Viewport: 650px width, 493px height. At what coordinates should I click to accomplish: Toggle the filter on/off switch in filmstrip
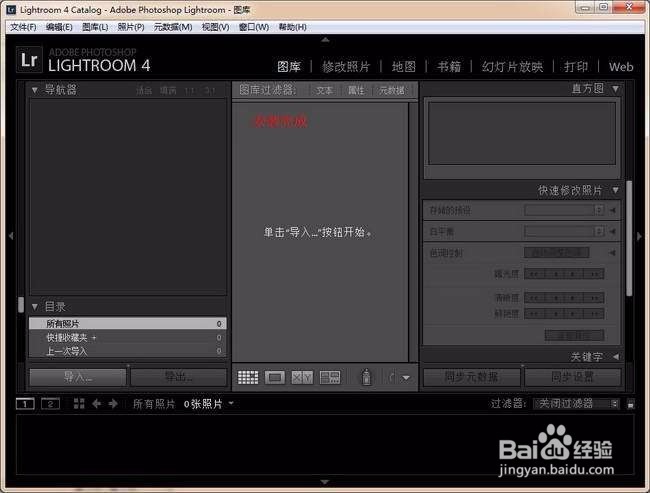631,404
